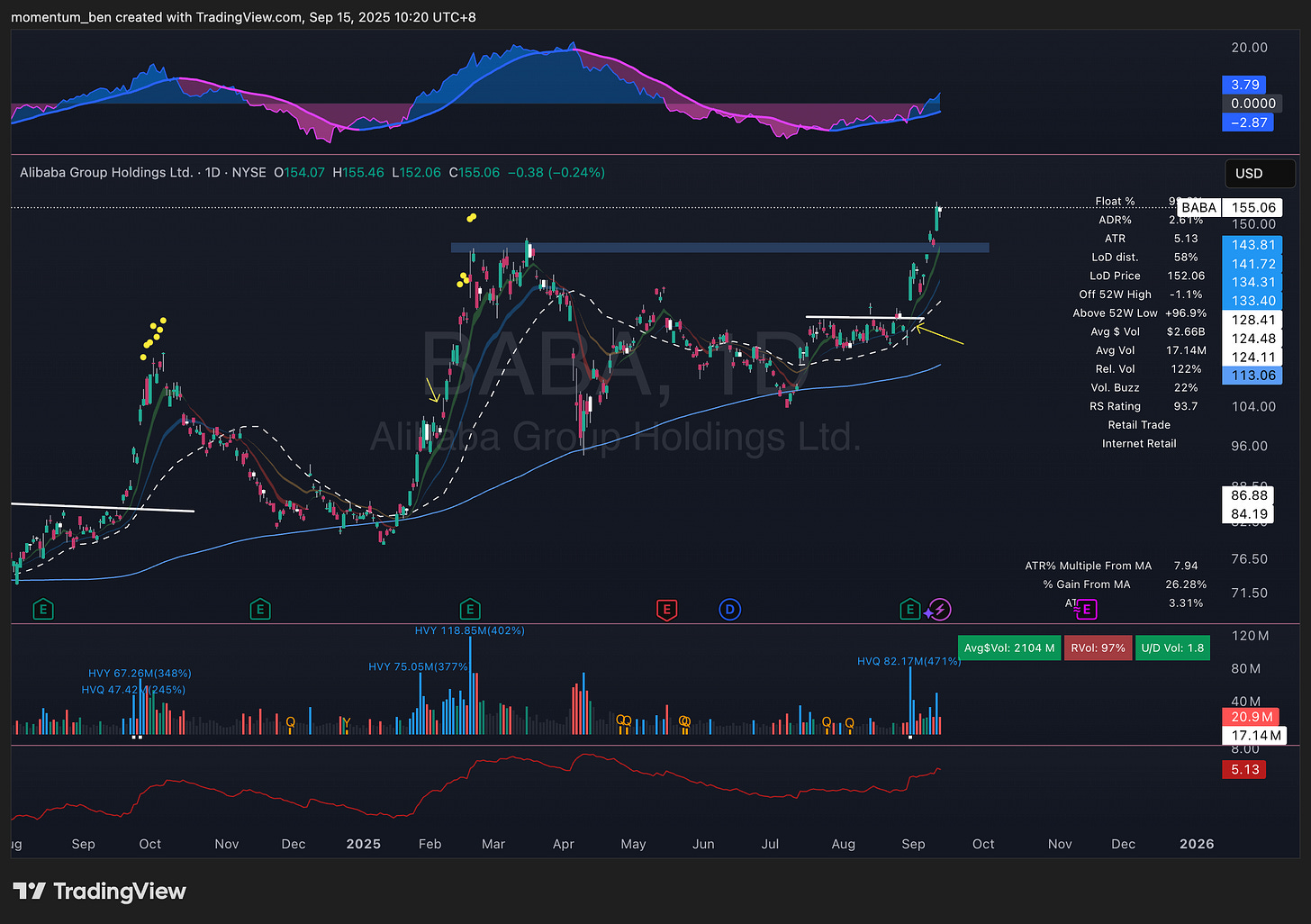1311x924 pixels.
Task: Click the Above 52W Low +96.9% row
Action: click(1139, 313)
